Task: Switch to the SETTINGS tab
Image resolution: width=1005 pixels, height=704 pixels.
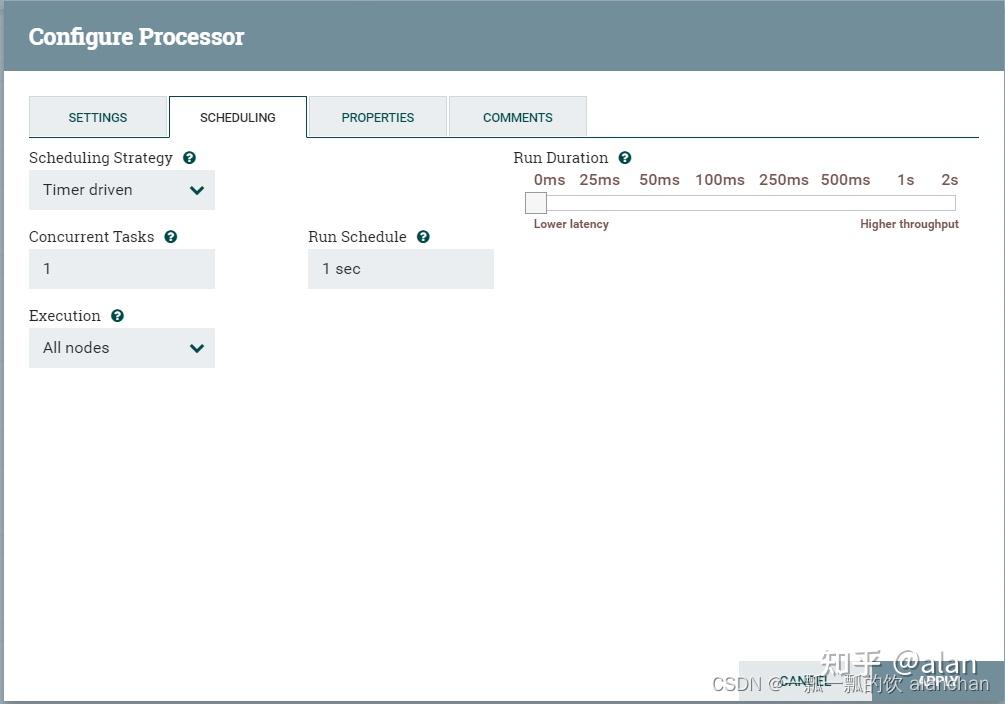Action: click(x=98, y=117)
